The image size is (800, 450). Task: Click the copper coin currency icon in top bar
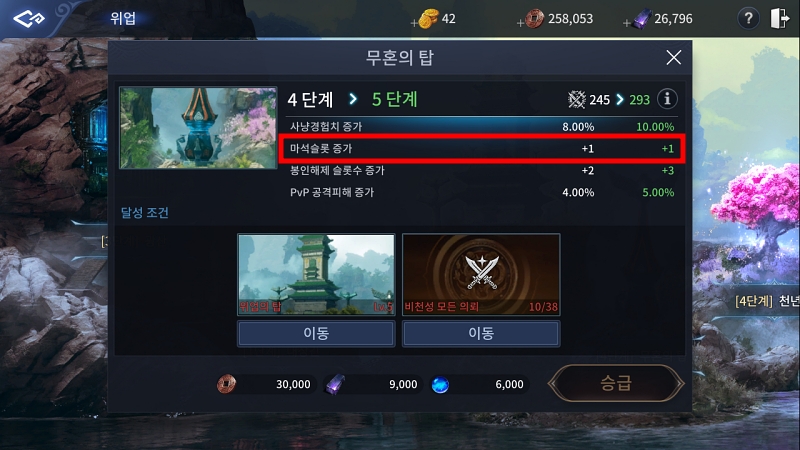[x=534, y=19]
